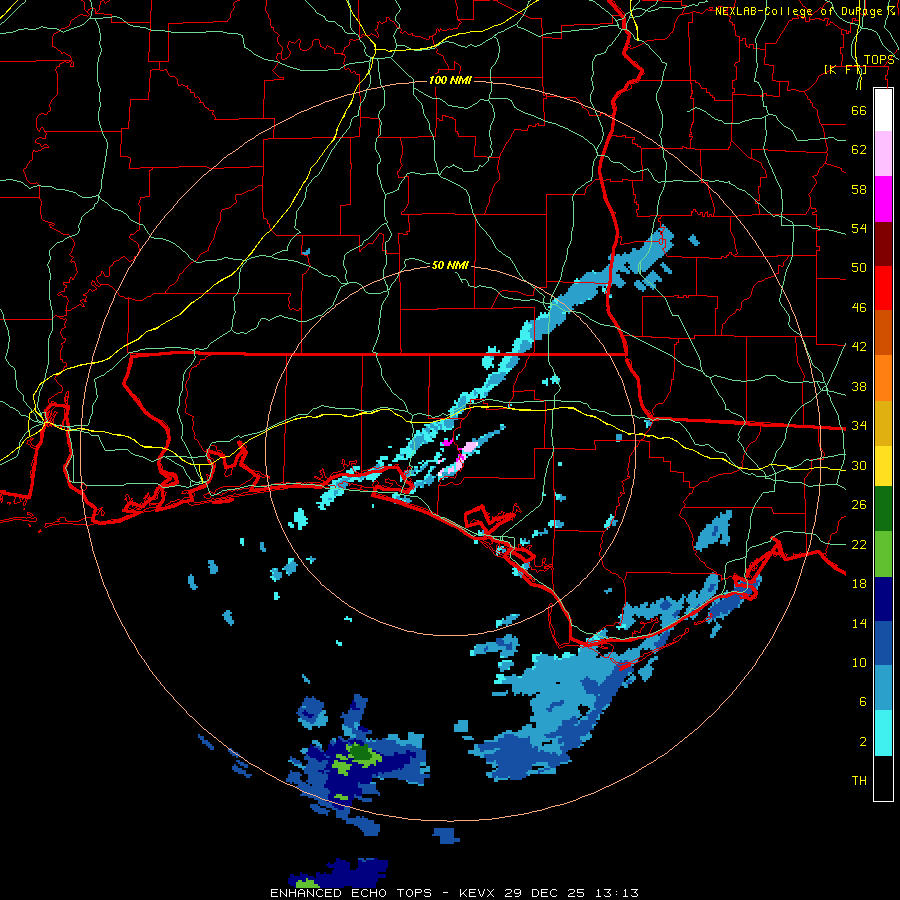Click the light green 26 kft legend swatch

click(883, 554)
